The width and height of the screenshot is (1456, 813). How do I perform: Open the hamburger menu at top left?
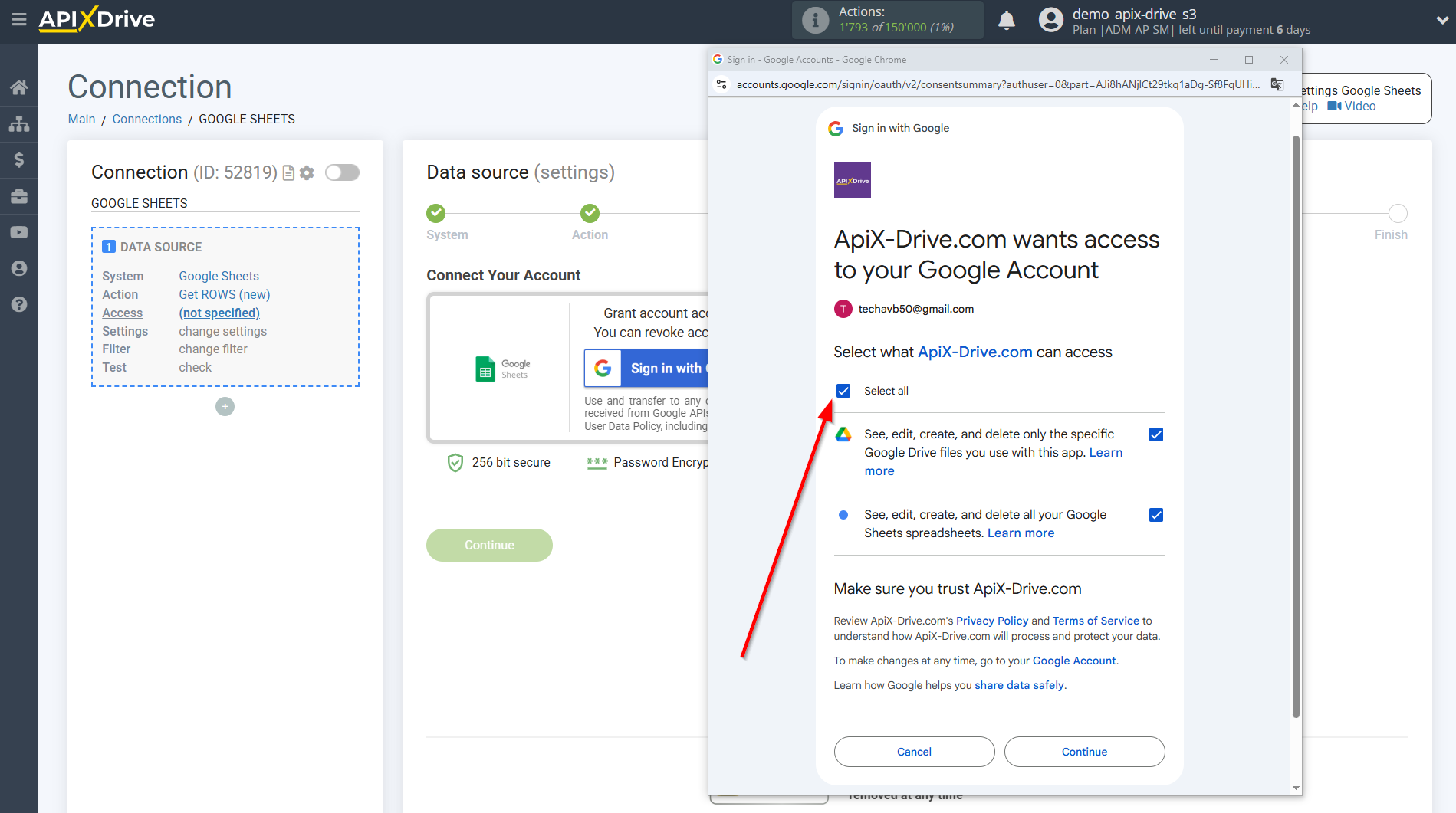19,20
